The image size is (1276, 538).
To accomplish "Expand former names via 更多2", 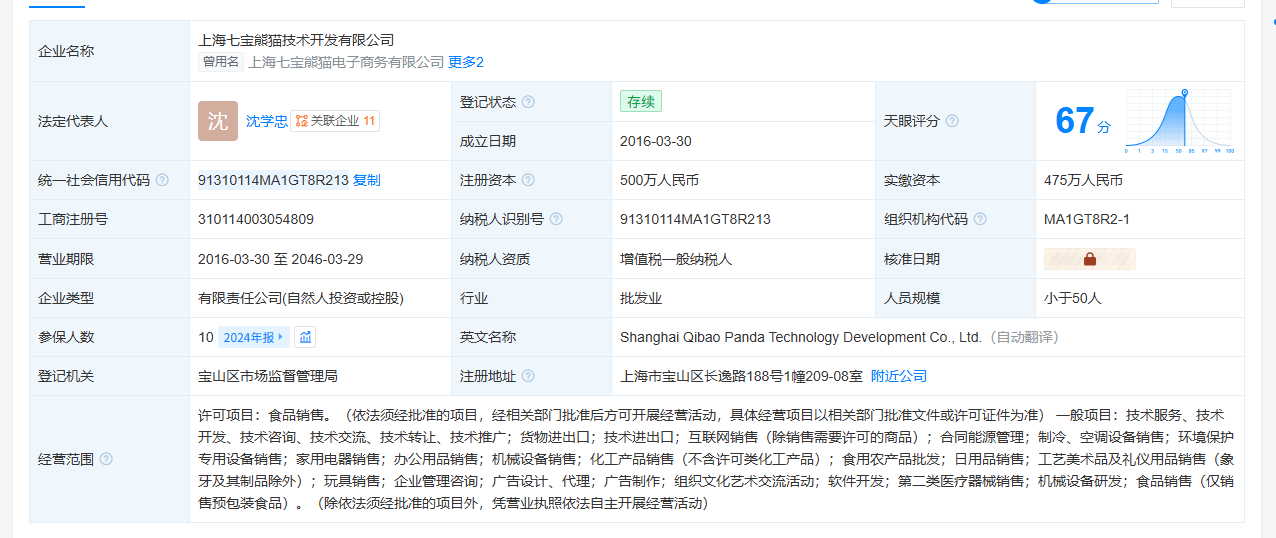I will pos(466,62).
